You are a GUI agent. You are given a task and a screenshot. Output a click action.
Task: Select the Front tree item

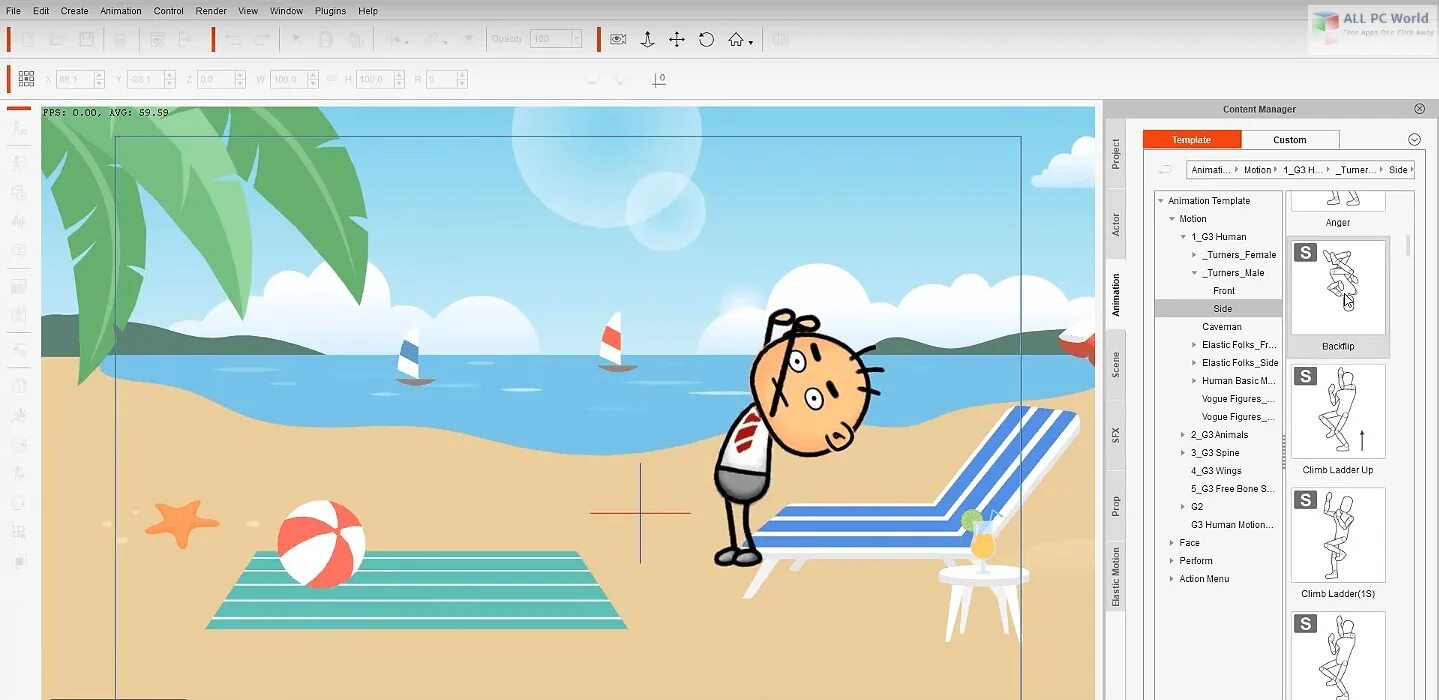click(x=1224, y=291)
